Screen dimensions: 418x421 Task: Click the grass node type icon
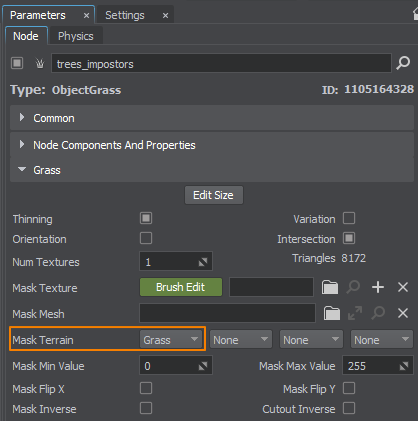point(40,63)
